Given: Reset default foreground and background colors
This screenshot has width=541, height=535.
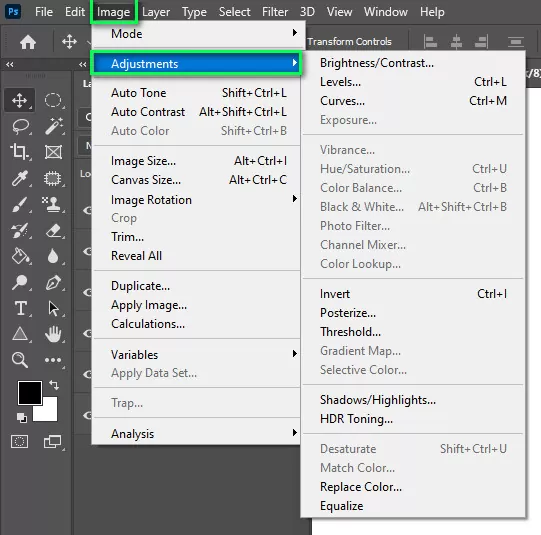Looking at the screenshot, I should click(x=21, y=418).
